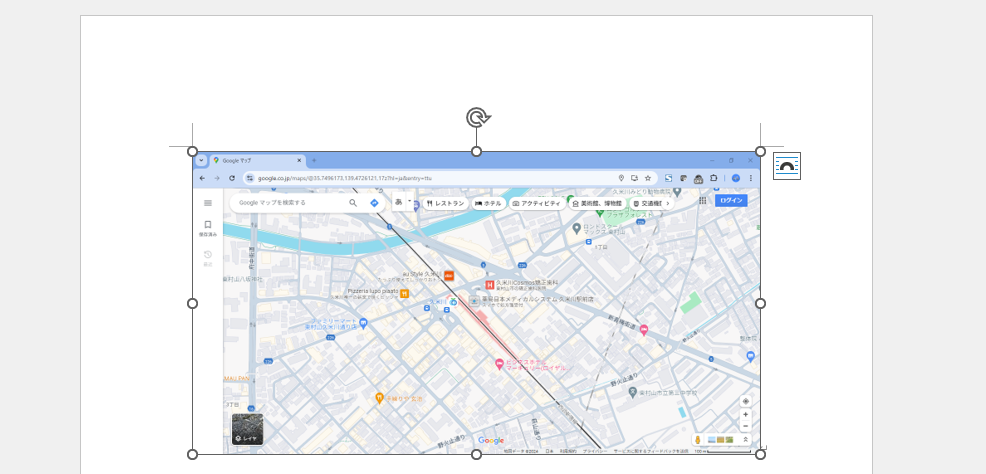Screen dimensions: 986x474
Task: Click the bookmark star in the pasted address bar
Action: click(x=648, y=179)
